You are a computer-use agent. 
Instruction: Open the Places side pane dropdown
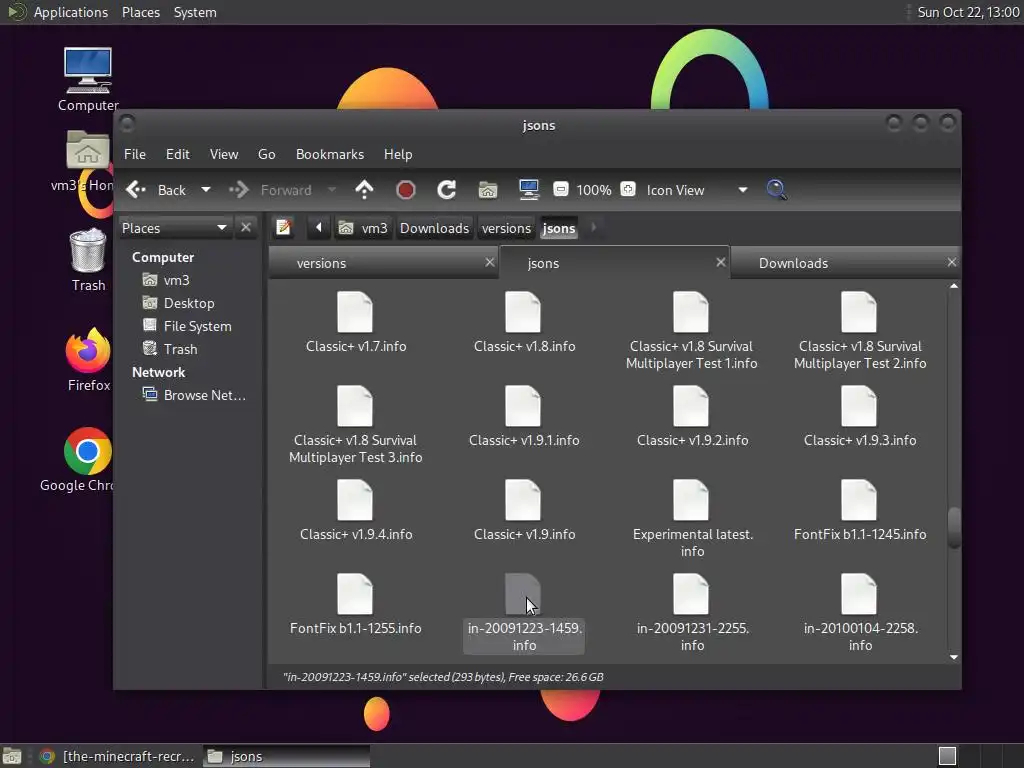tap(174, 228)
